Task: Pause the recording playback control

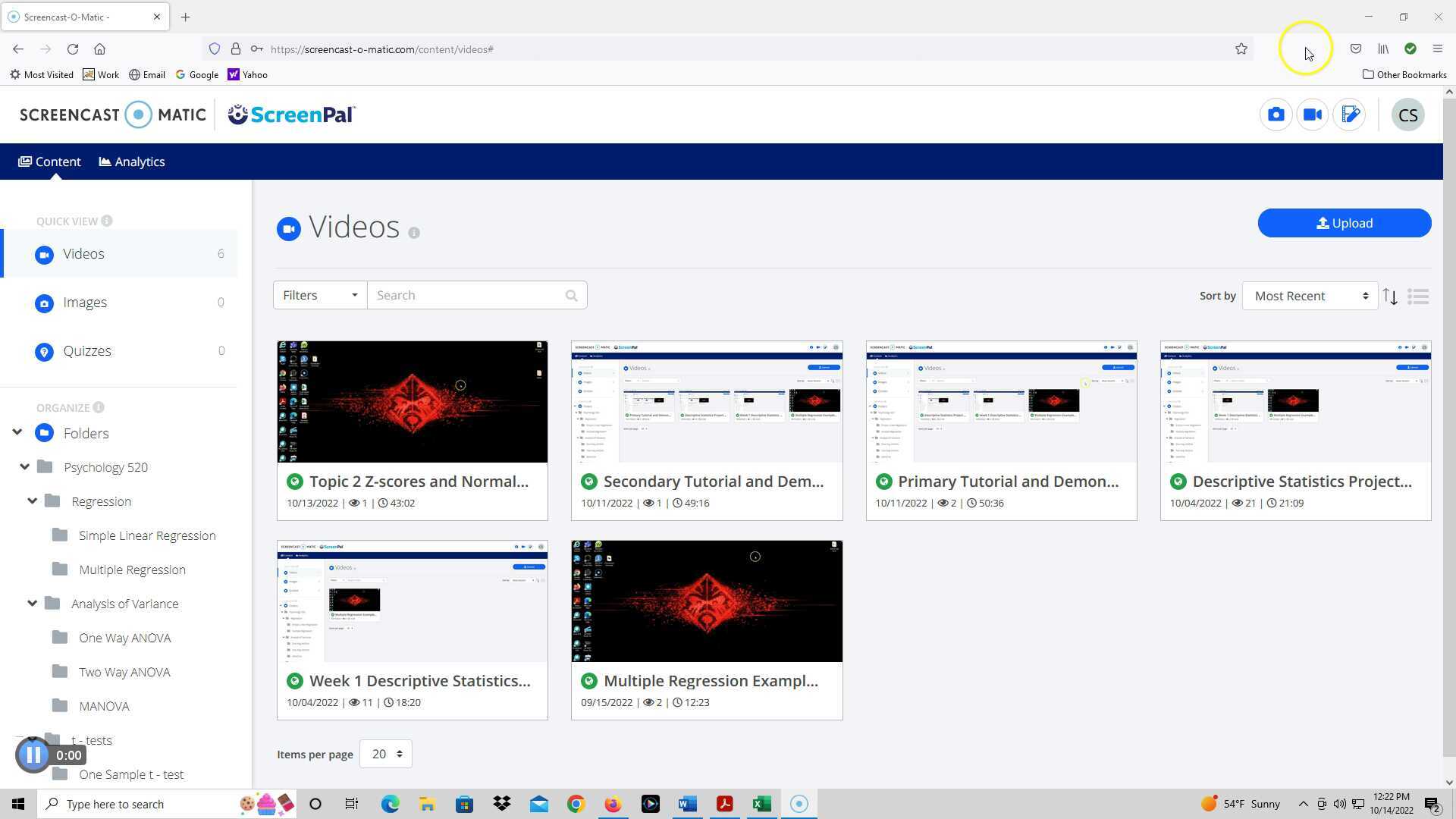Action: coord(33,755)
